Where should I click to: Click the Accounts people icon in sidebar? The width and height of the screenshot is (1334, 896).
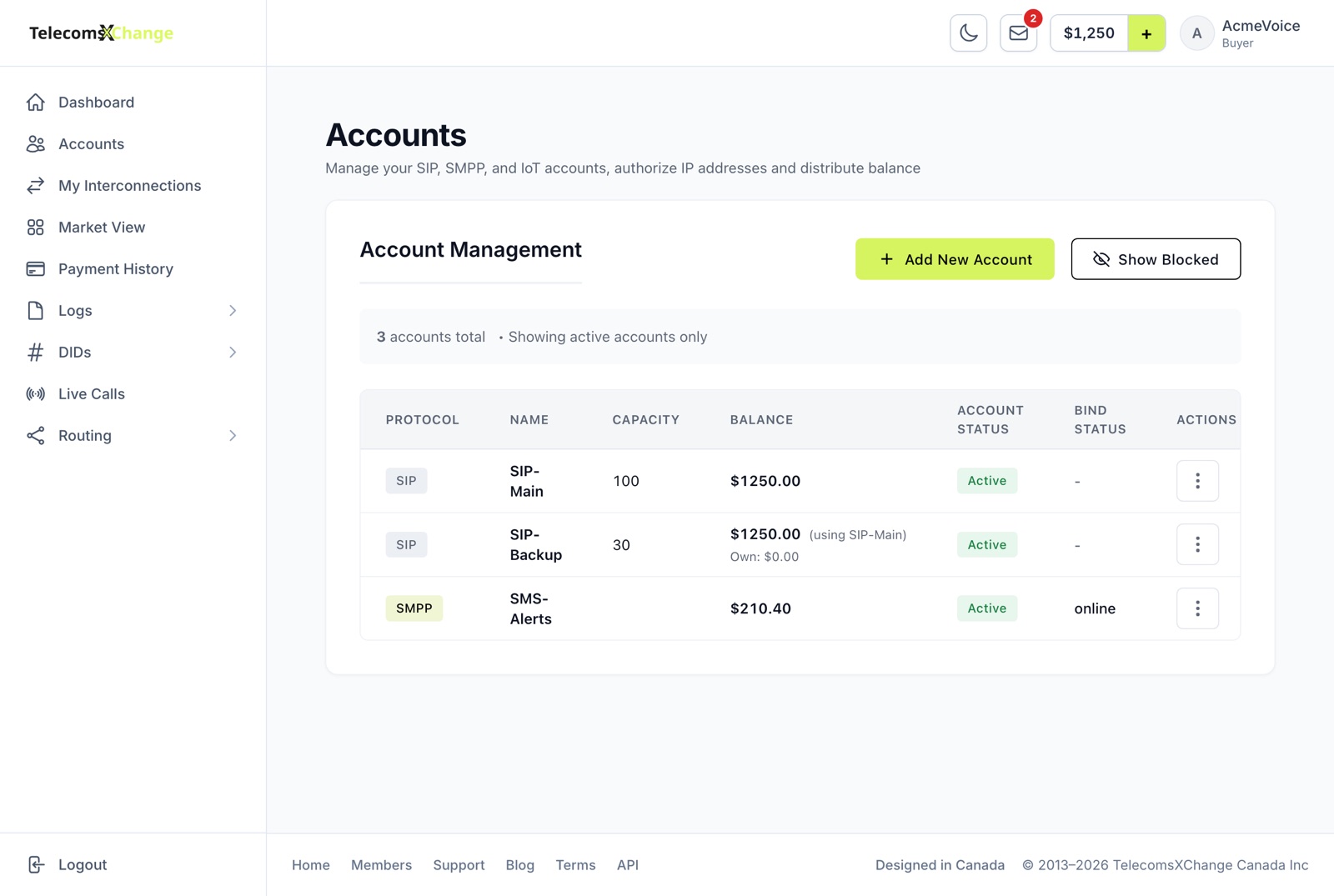click(x=35, y=144)
